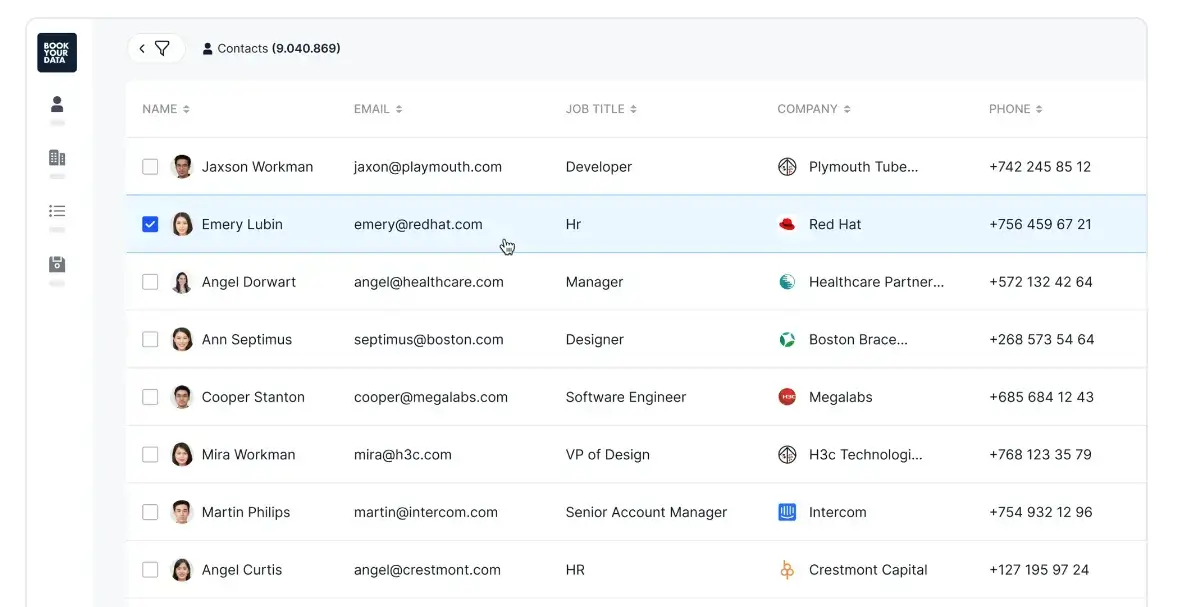Open the companies building icon in sidebar
Screen dimensions: 1186x607
[57, 158]
